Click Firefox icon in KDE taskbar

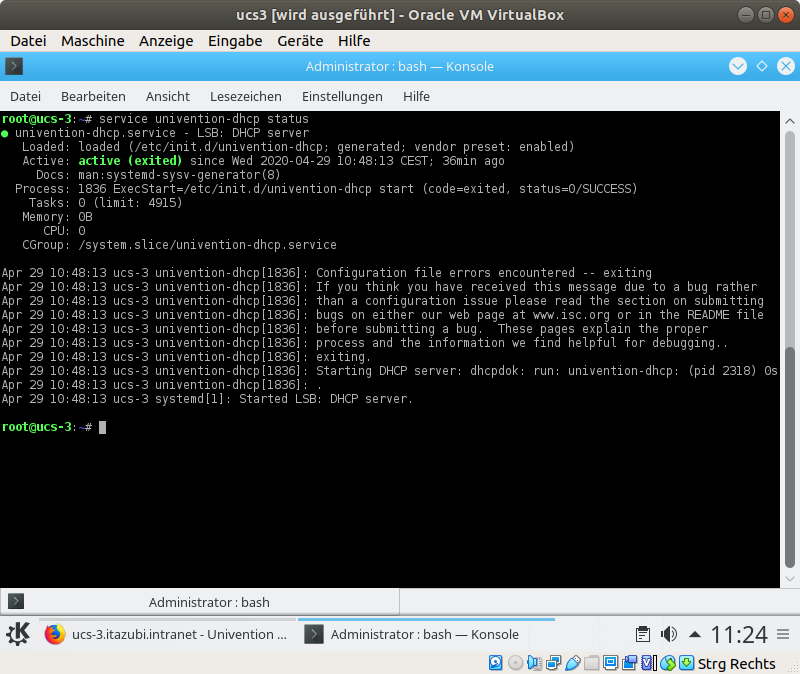point(55,634)
